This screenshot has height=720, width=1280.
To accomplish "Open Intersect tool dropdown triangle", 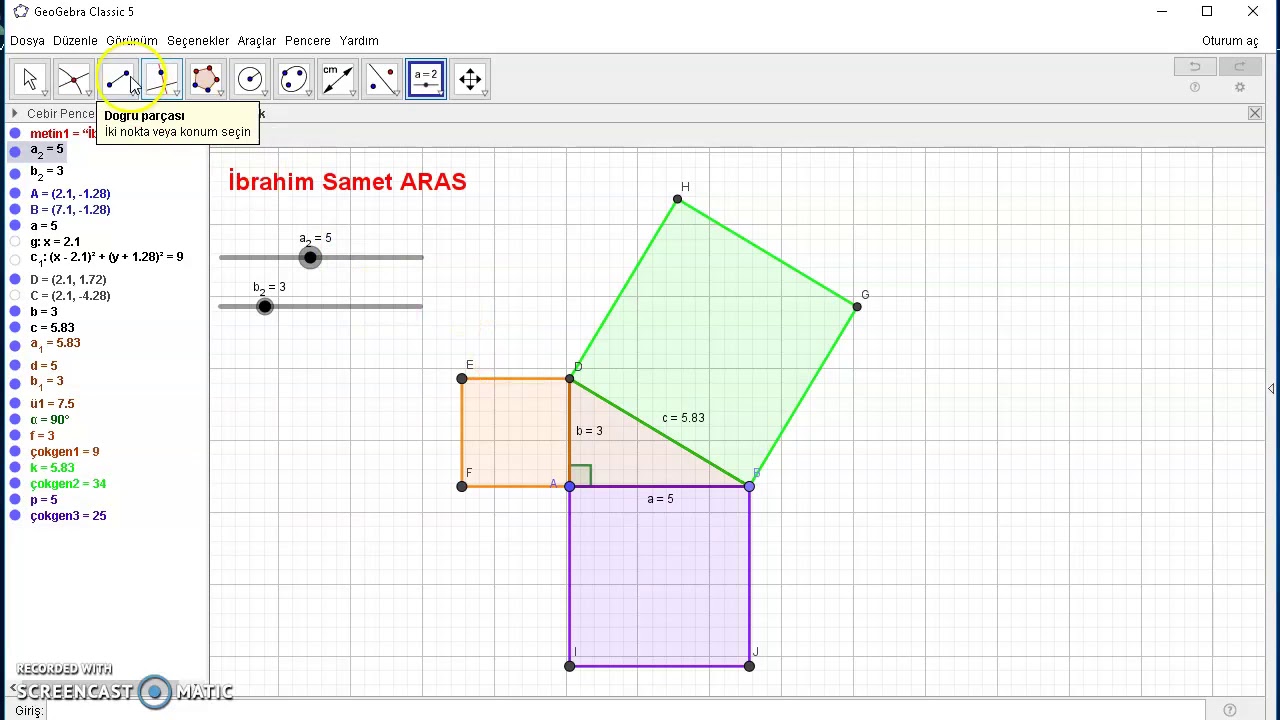I will (x=88, y=94).
